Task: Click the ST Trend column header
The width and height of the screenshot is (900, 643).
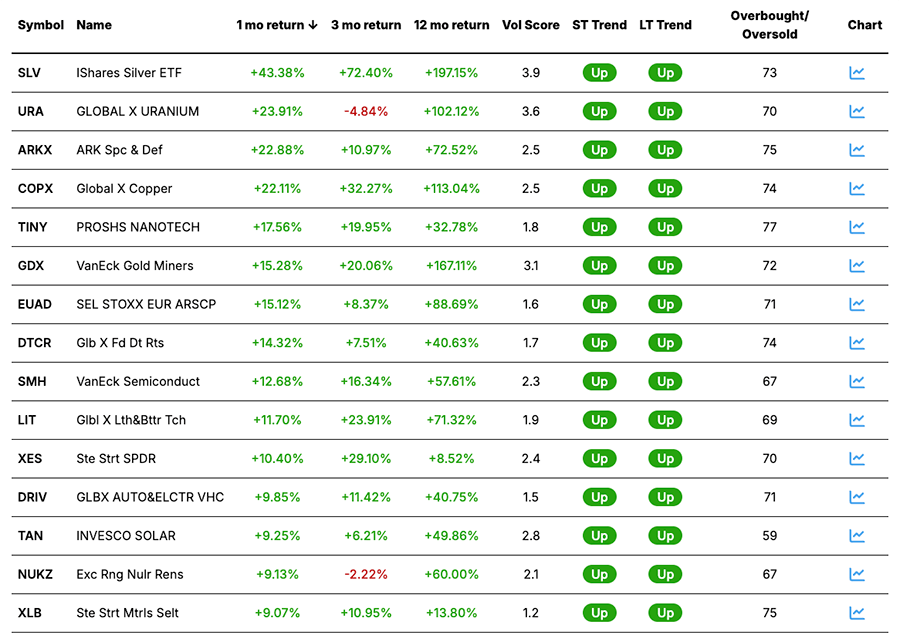Action: [598, 25]
